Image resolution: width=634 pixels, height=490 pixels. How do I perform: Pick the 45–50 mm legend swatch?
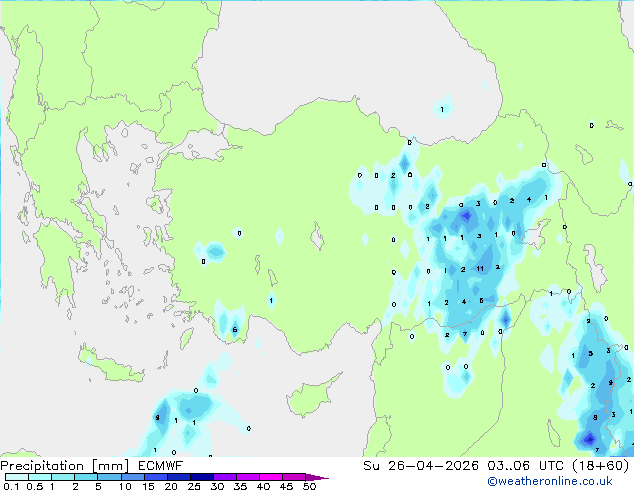pyautogui.click(x=294, y=477)
